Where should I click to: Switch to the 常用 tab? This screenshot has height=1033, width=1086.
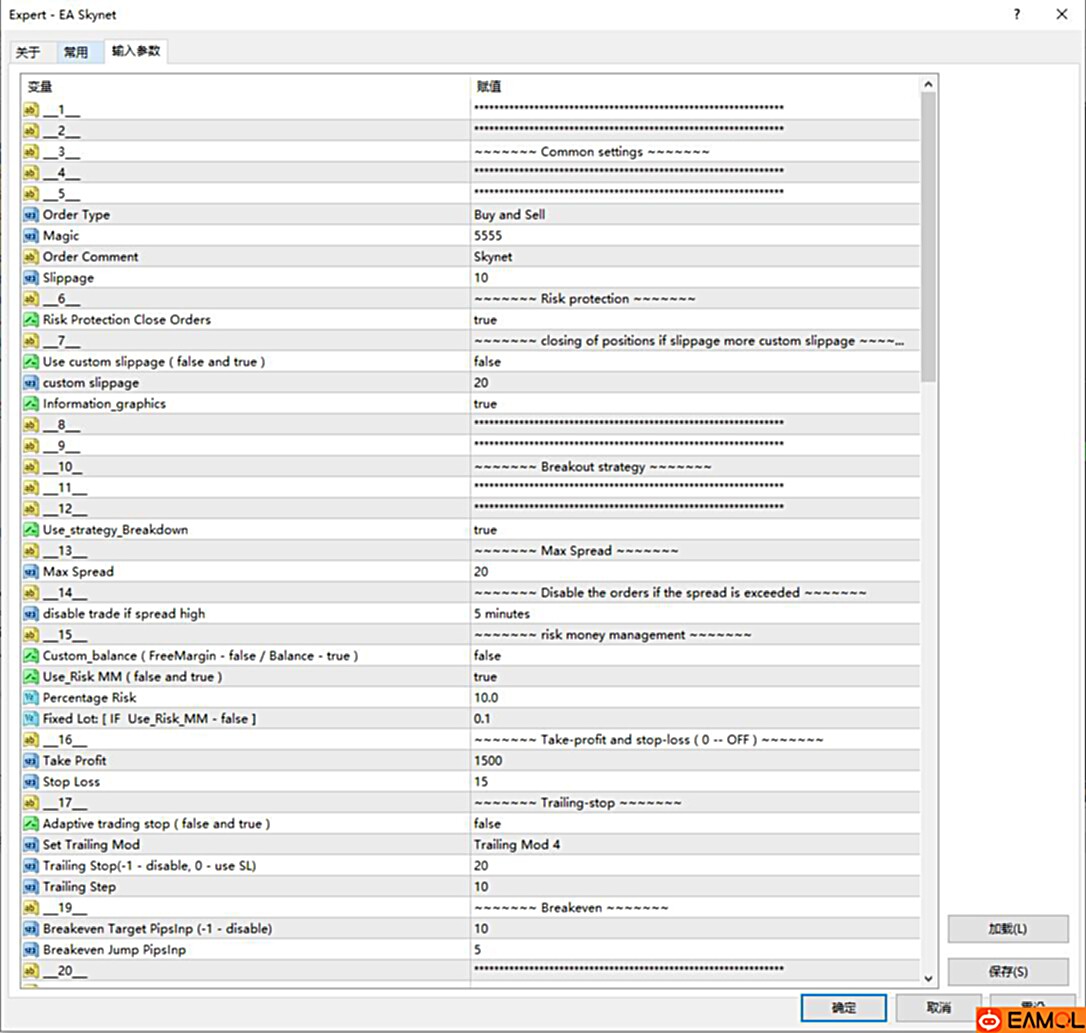(x=76, y=52)
